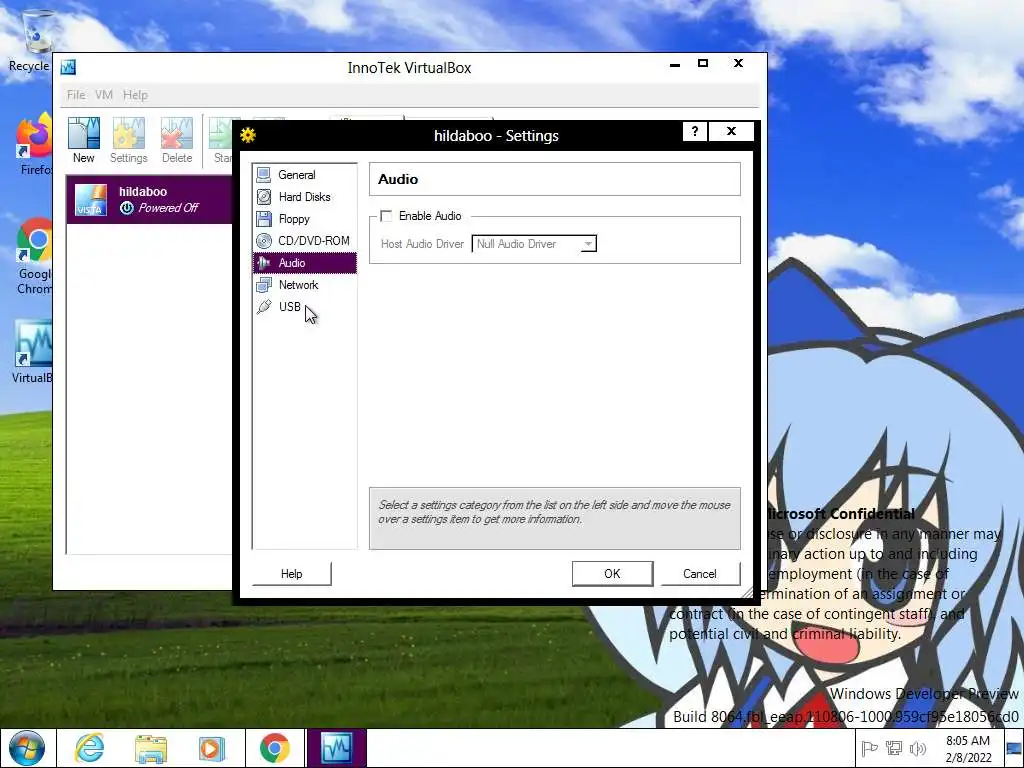The width and height of the screenshot is (1024, 768).
Task: Select hildaboo virtual machine entry
Action: (x=150, y=200)
